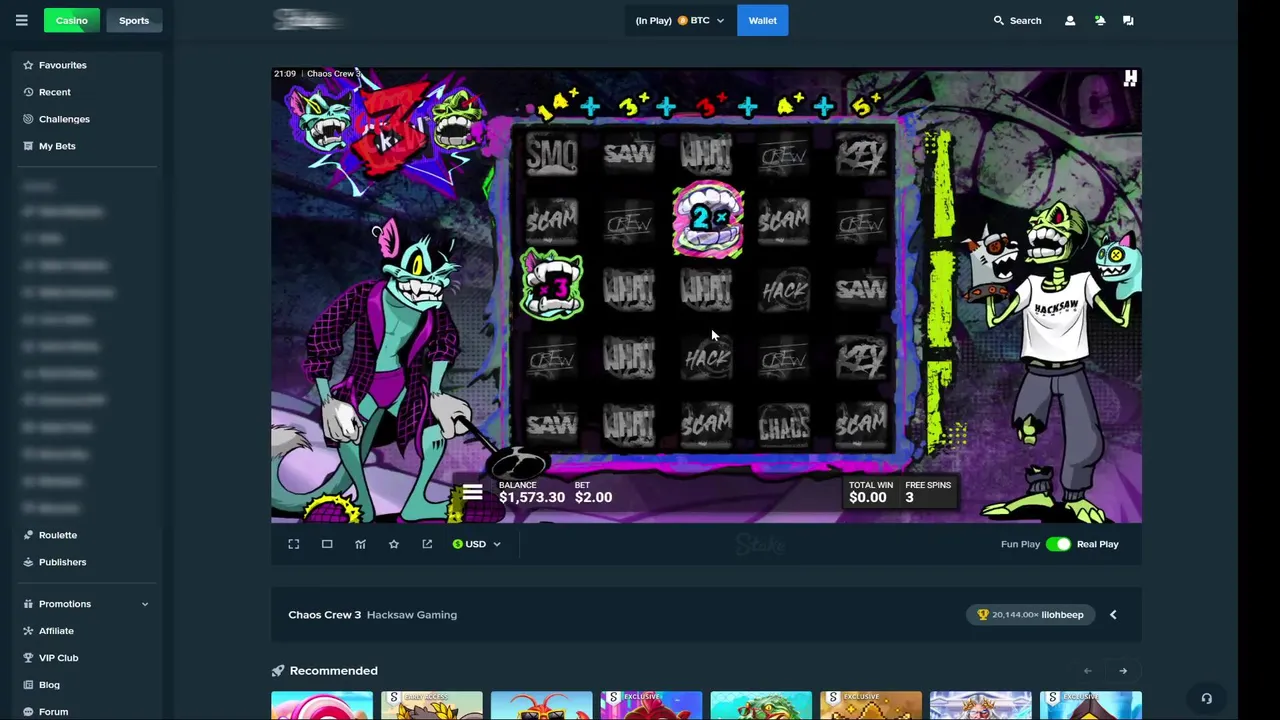Viewport: 1280px width, 720px height.
Task: Open the user profile icon
Action: coord(1070,20)
